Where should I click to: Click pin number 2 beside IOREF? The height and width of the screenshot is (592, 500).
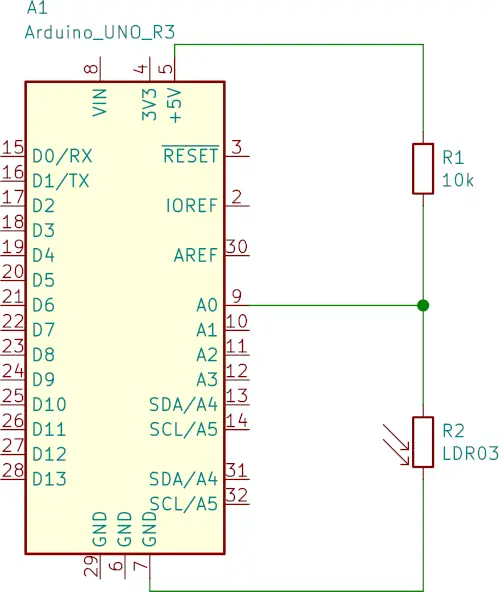pyautogui.click(x=236, y=197)
